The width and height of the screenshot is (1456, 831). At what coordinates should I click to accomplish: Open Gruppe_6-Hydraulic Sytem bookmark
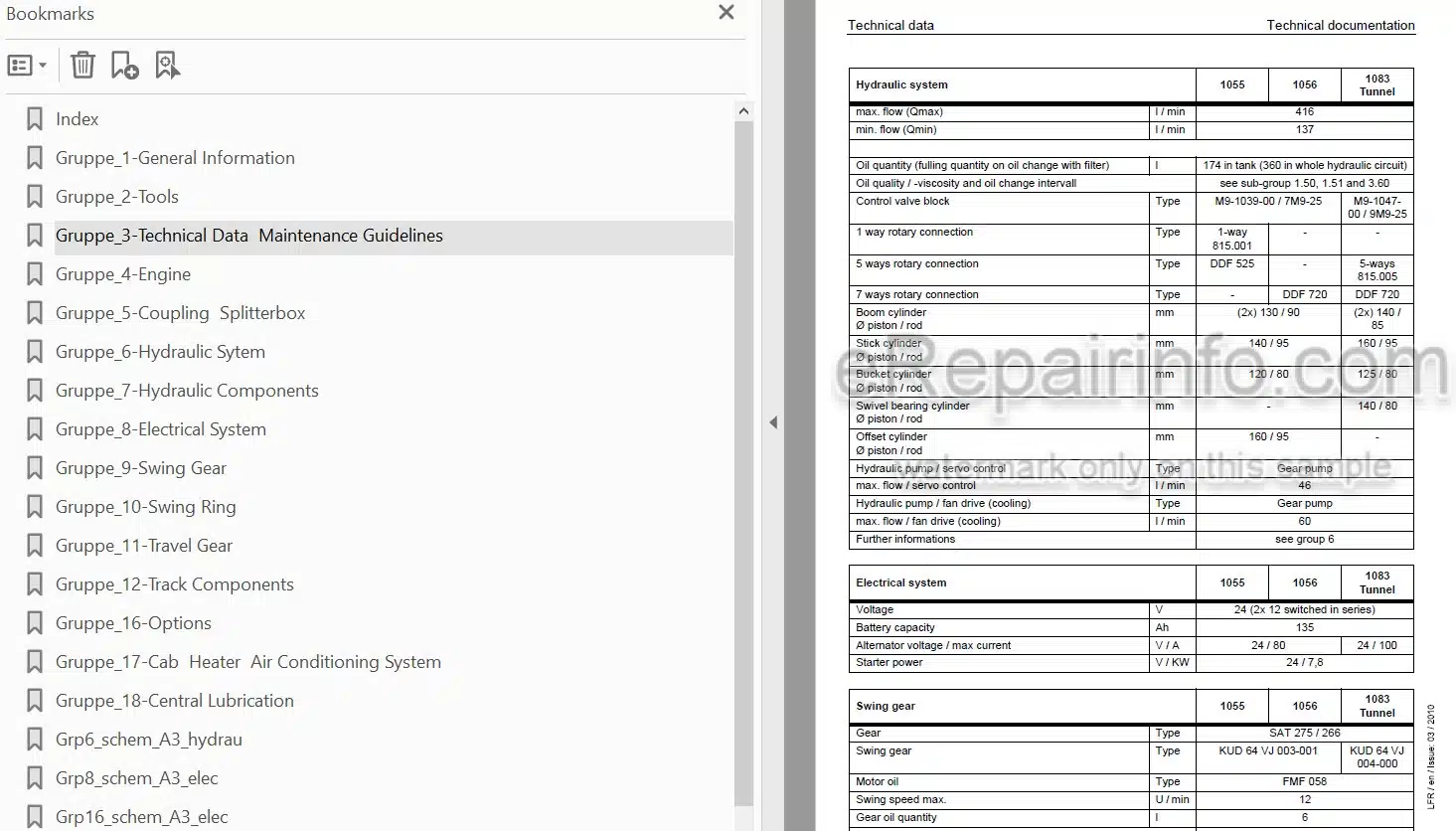(160, 352)
